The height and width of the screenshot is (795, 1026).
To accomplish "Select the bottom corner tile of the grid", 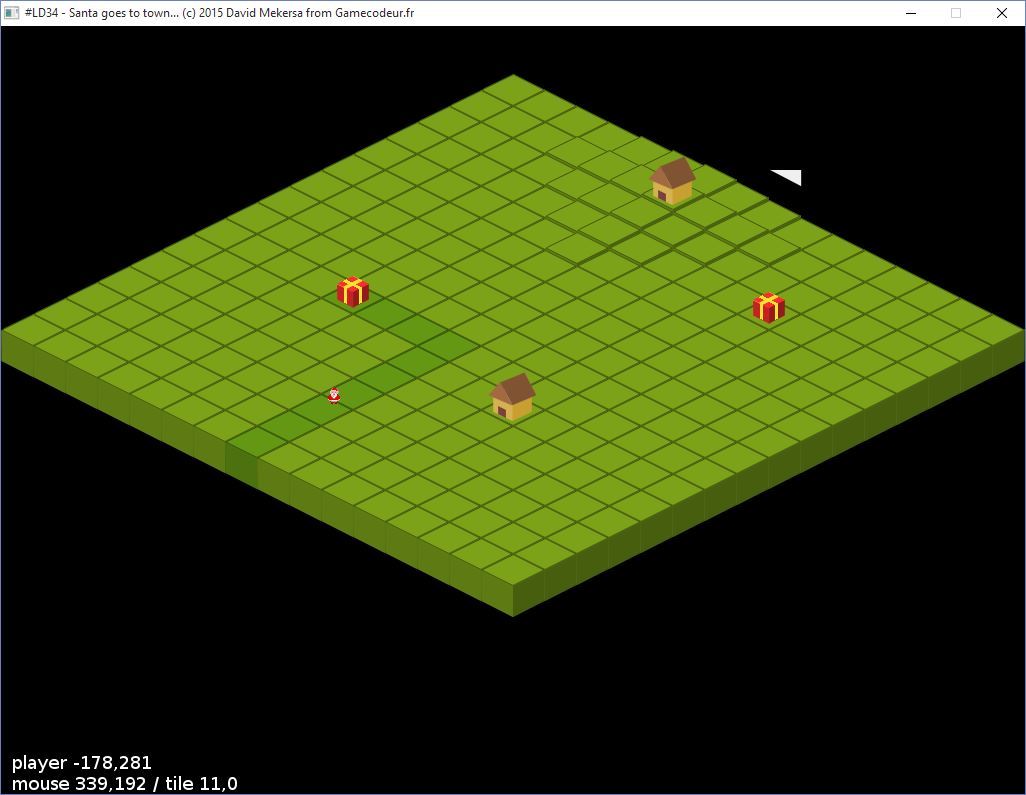I will pyautogui.click(x=512, y=569).
